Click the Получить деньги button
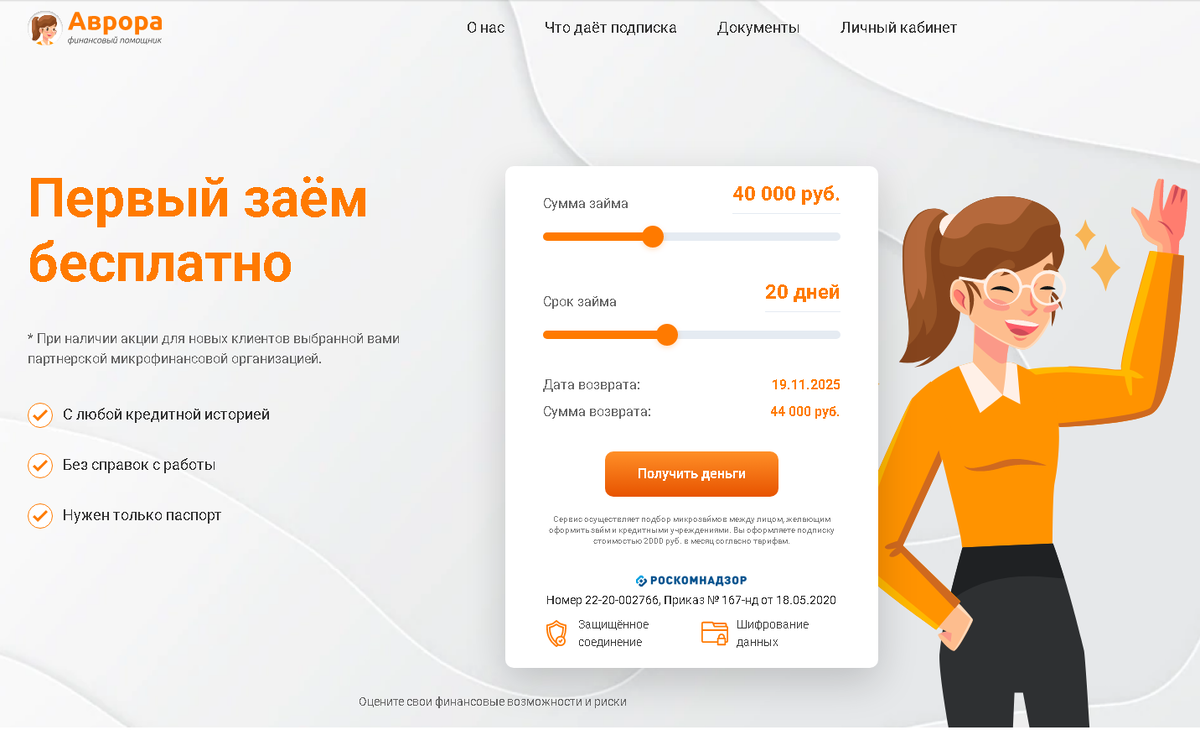Screen dimensions: 1200x730 pos(691,474)
